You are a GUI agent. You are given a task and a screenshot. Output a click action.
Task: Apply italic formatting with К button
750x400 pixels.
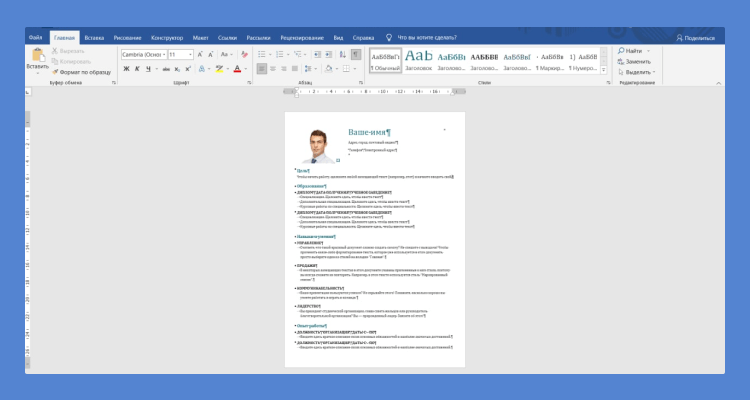tap(138, 69)
